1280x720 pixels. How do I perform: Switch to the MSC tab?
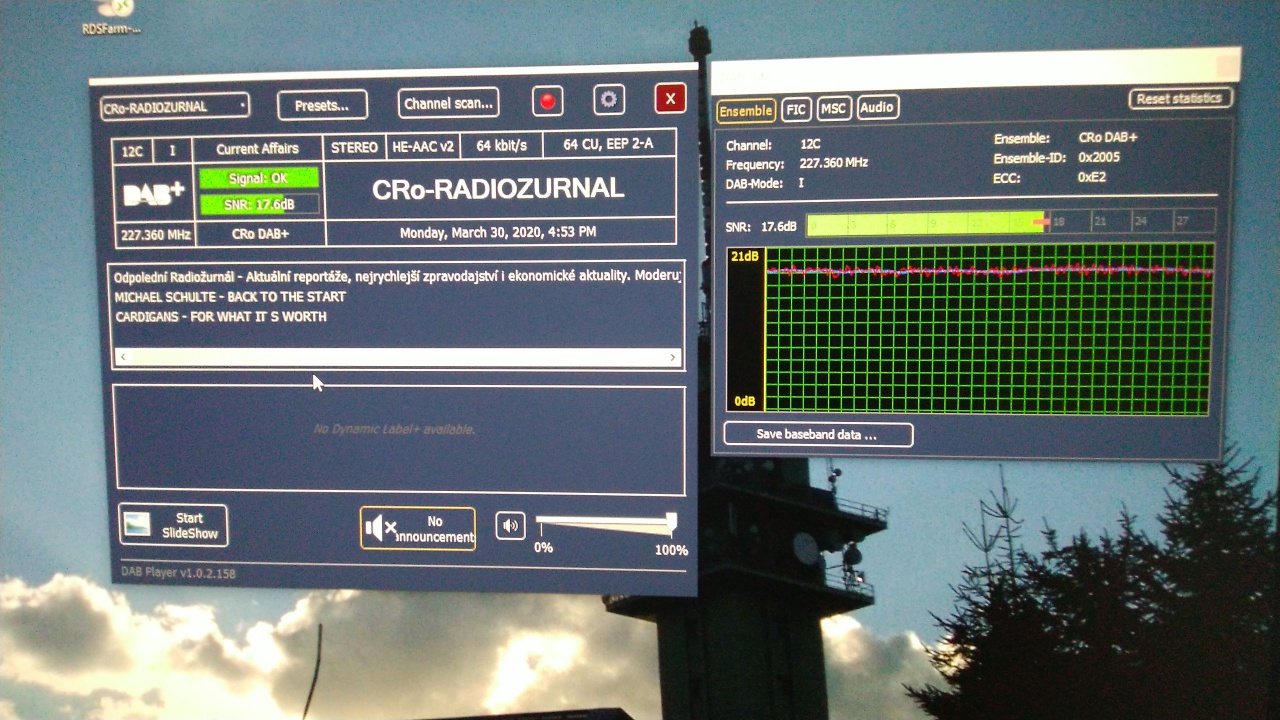[x=833, y=108]
